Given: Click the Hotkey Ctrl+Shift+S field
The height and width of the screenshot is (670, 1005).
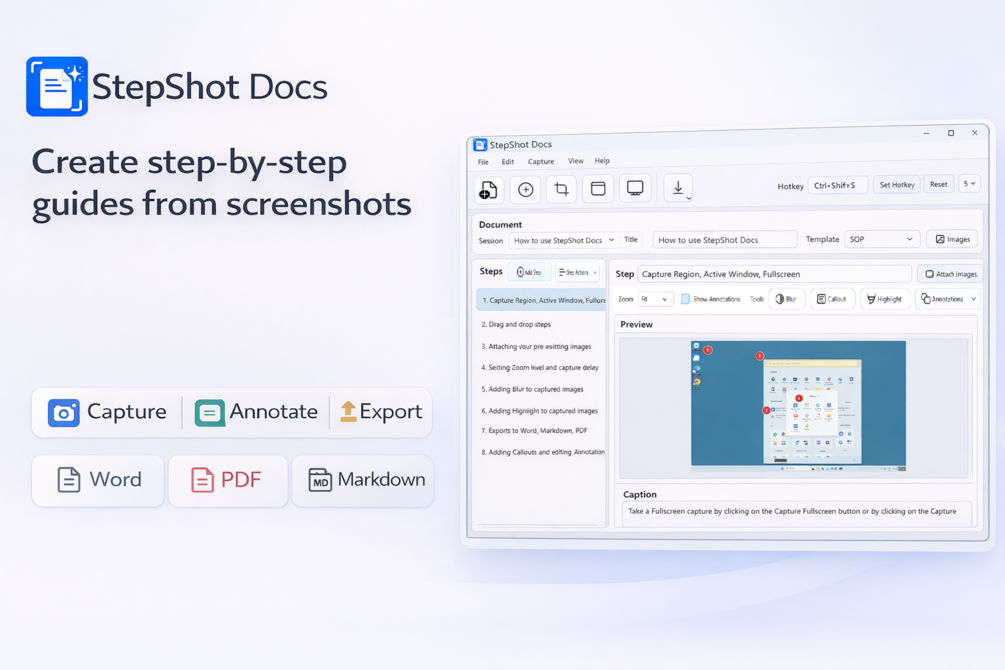Looking at the screenshot, I should 838,185.
